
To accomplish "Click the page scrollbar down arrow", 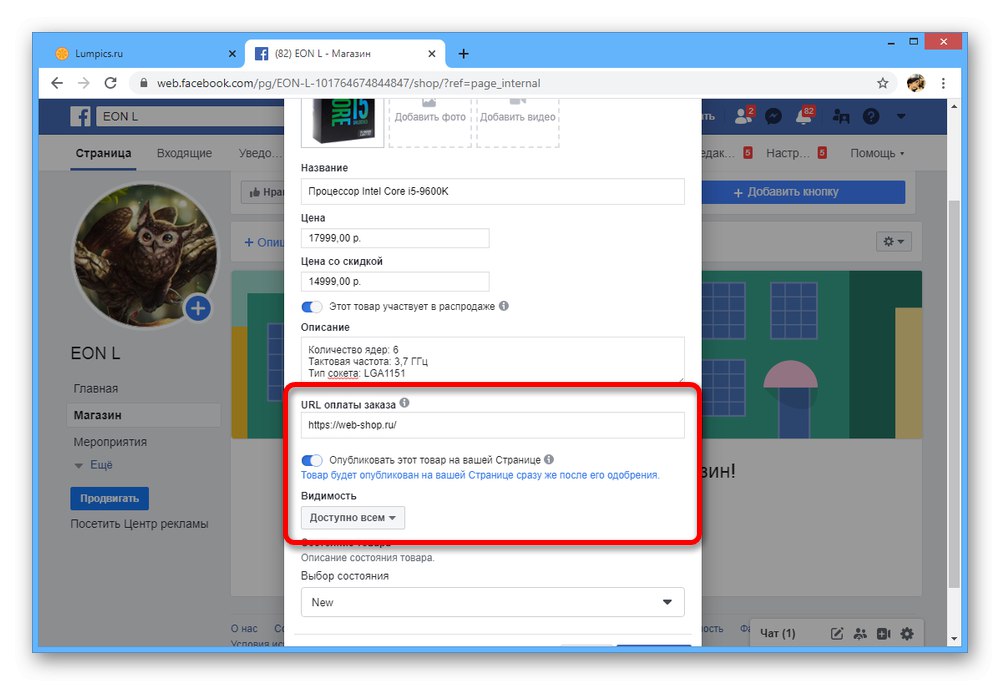I will point(954,638).
